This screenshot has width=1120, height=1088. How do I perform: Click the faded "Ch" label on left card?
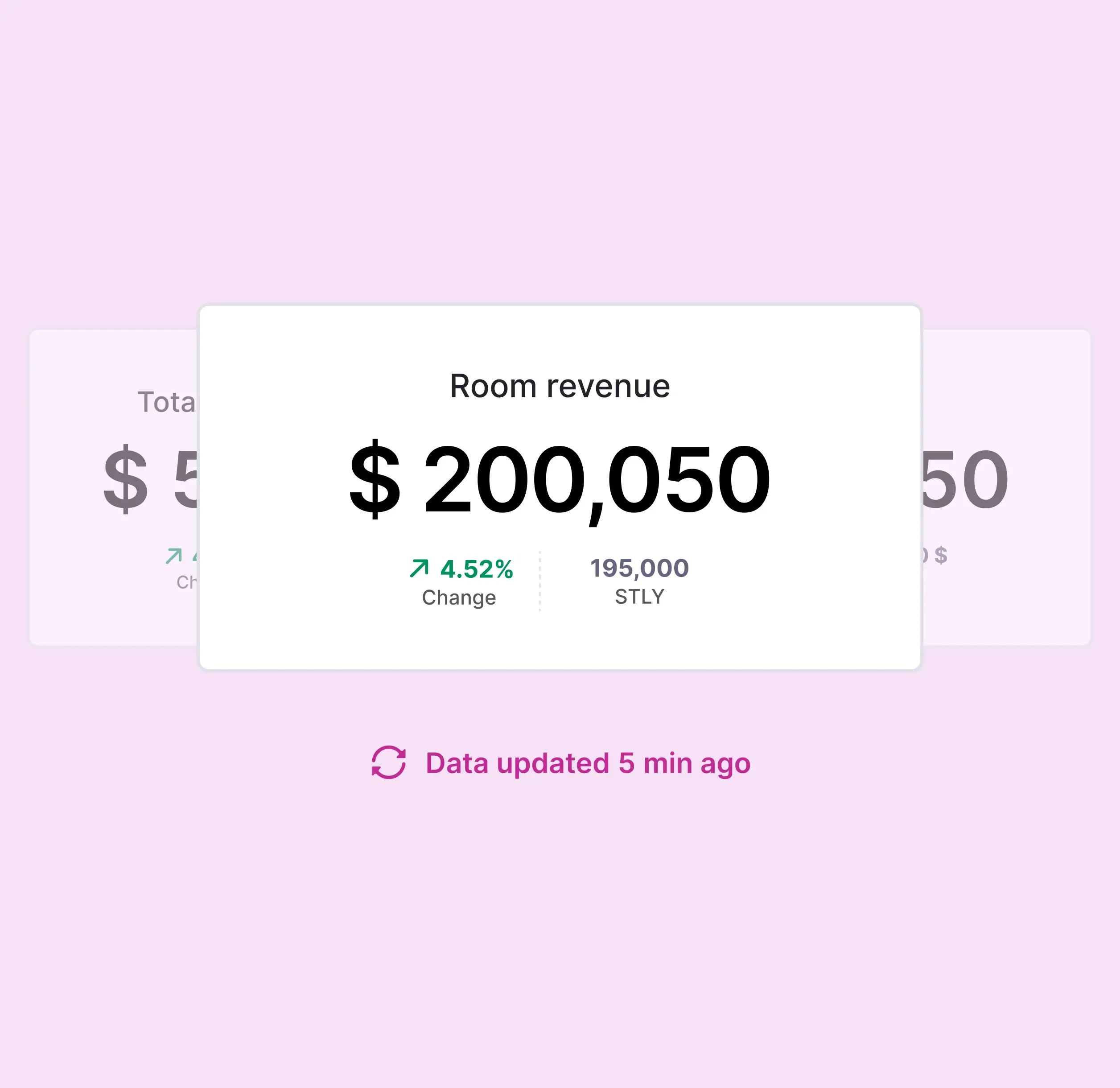pos(186,582)
